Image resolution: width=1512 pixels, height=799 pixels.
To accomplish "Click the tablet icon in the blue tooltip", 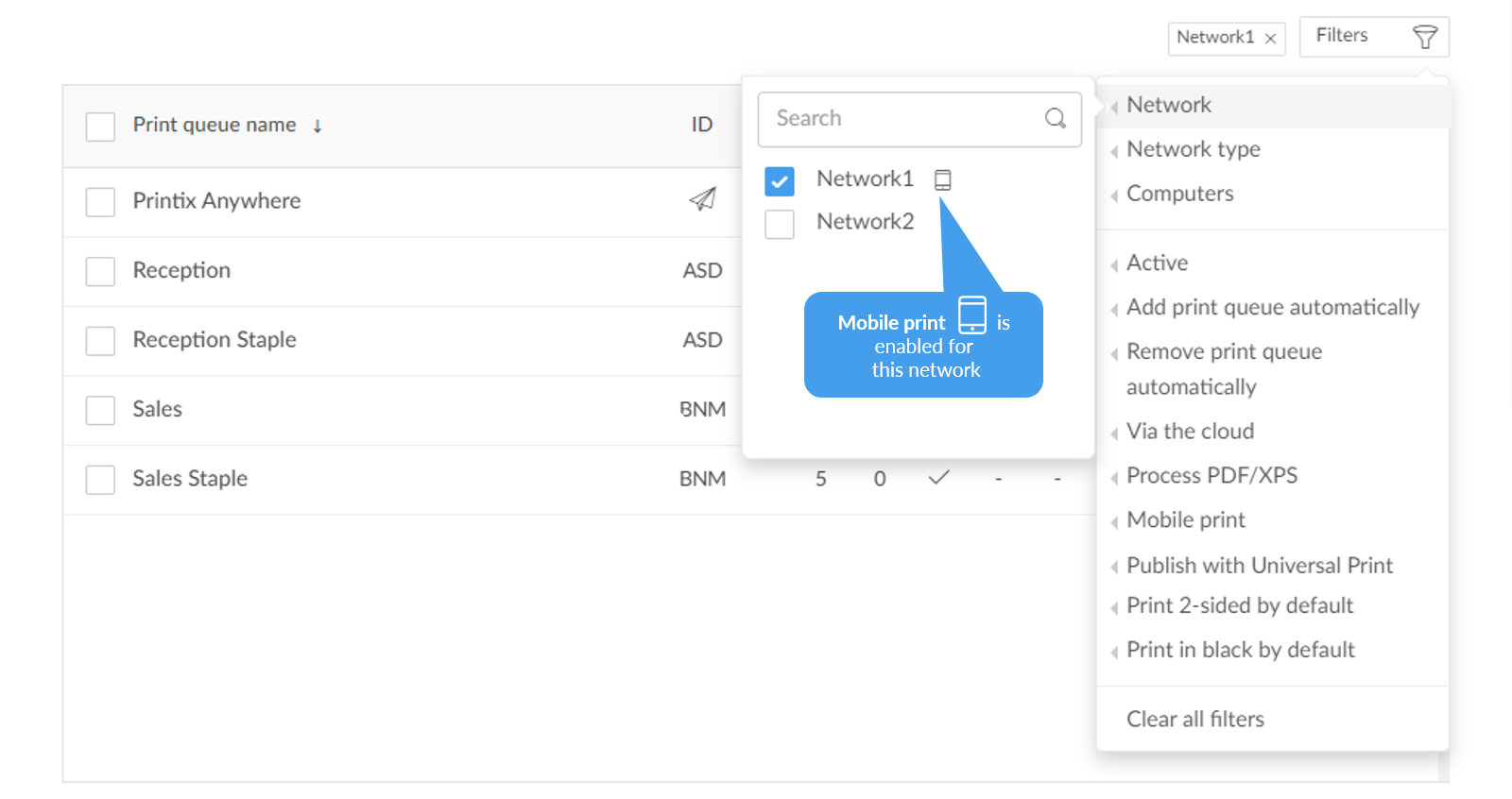I will (x=971, y=314).
